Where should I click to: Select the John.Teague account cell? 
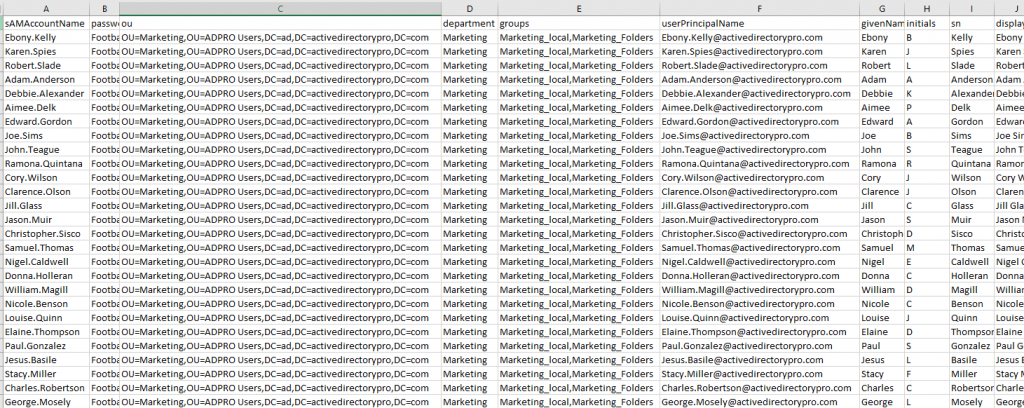[x=46, y=149]
